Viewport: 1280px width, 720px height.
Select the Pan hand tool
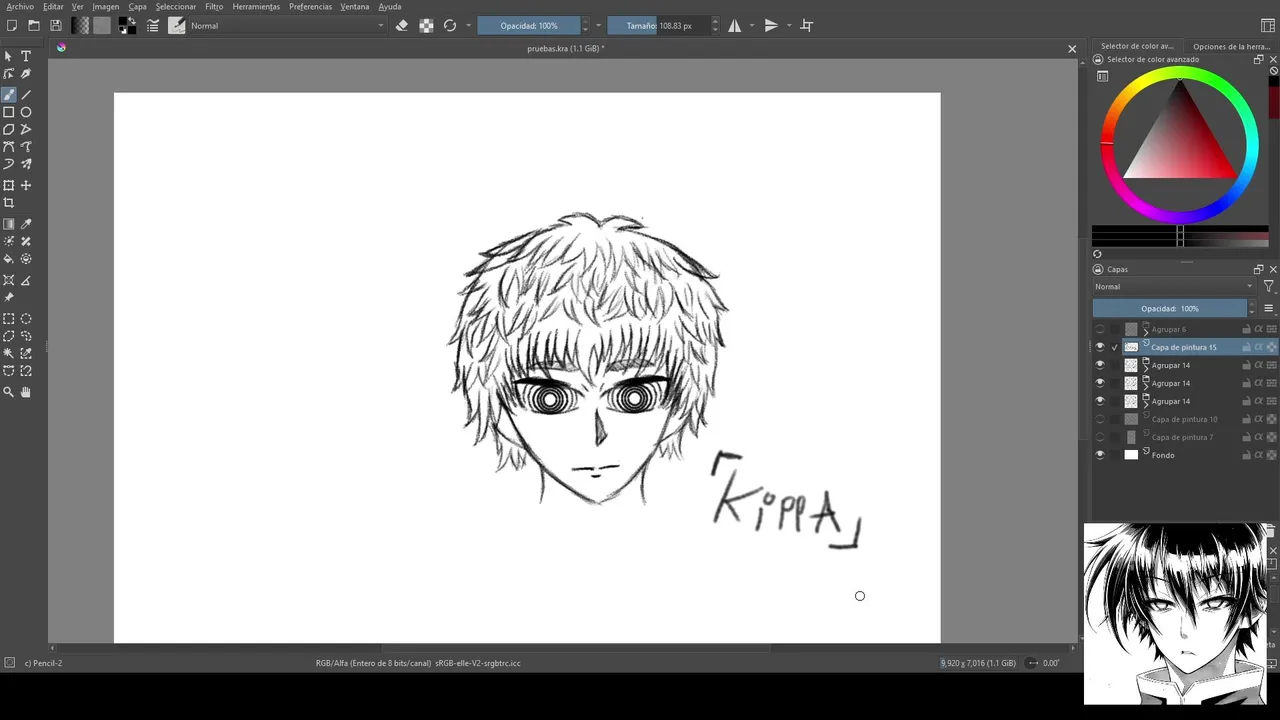[26, 392]
